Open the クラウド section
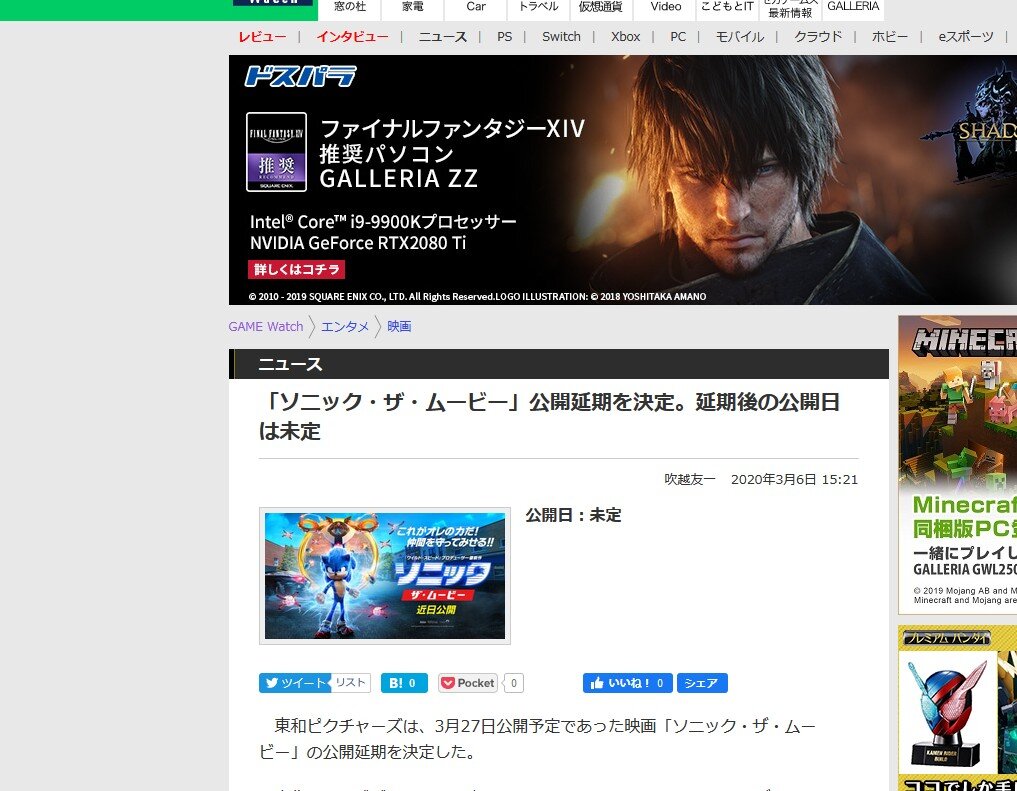The width and height of the screenshot is (1017, 791). pos(818,37)
